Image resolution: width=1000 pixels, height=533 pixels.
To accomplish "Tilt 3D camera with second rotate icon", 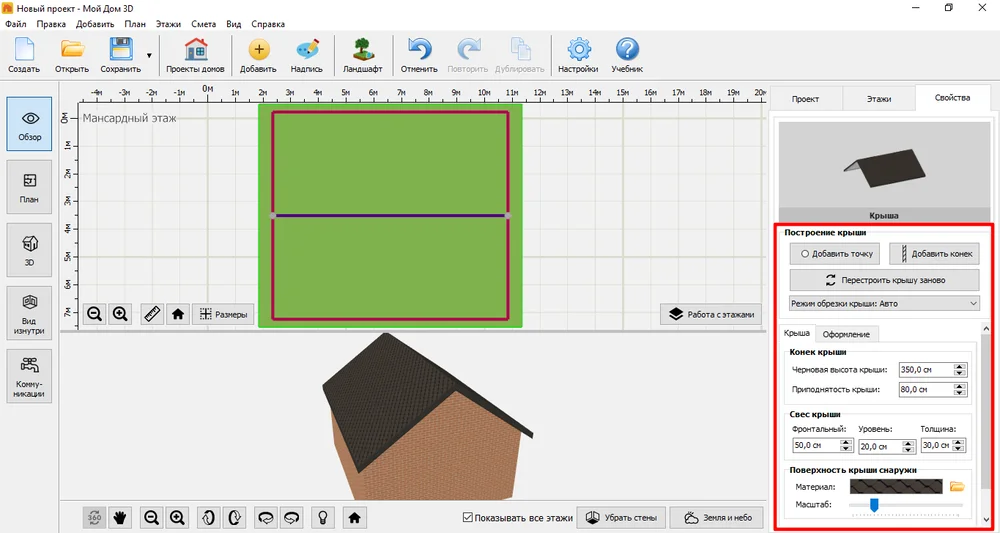I will coord(234,517).
